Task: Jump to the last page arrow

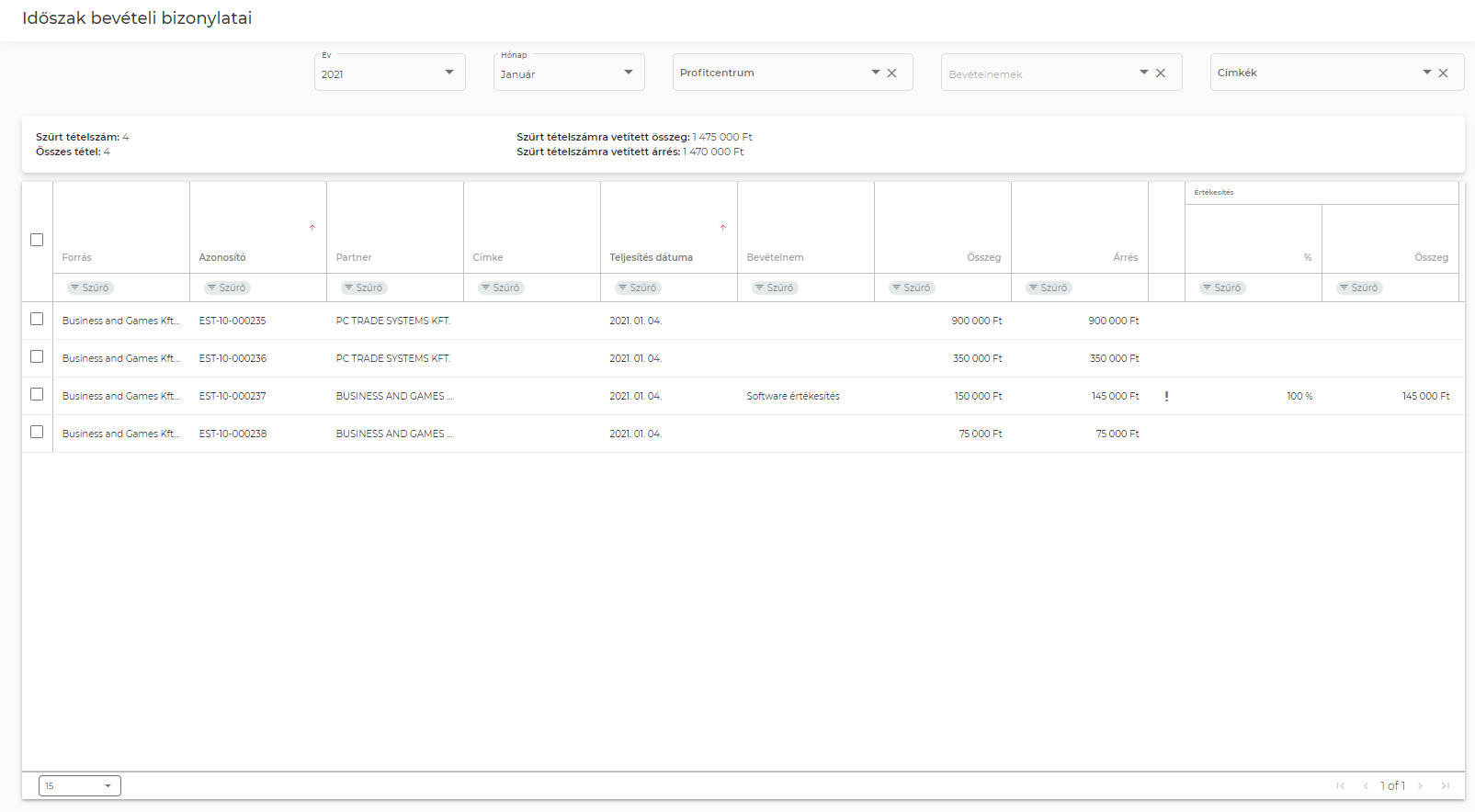Action: click(x=1445, y=786)
